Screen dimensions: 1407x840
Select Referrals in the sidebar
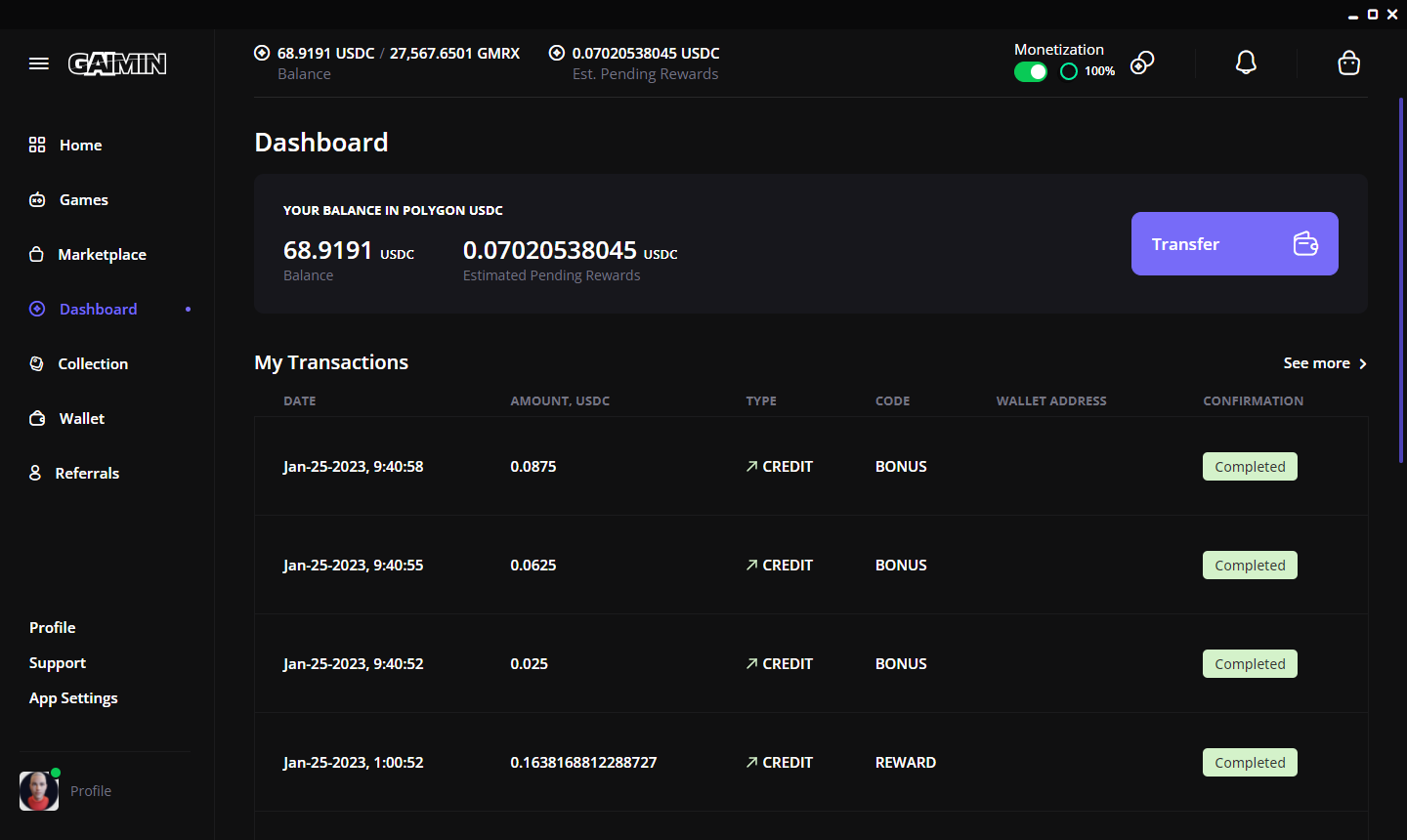[x=87, y=473]
